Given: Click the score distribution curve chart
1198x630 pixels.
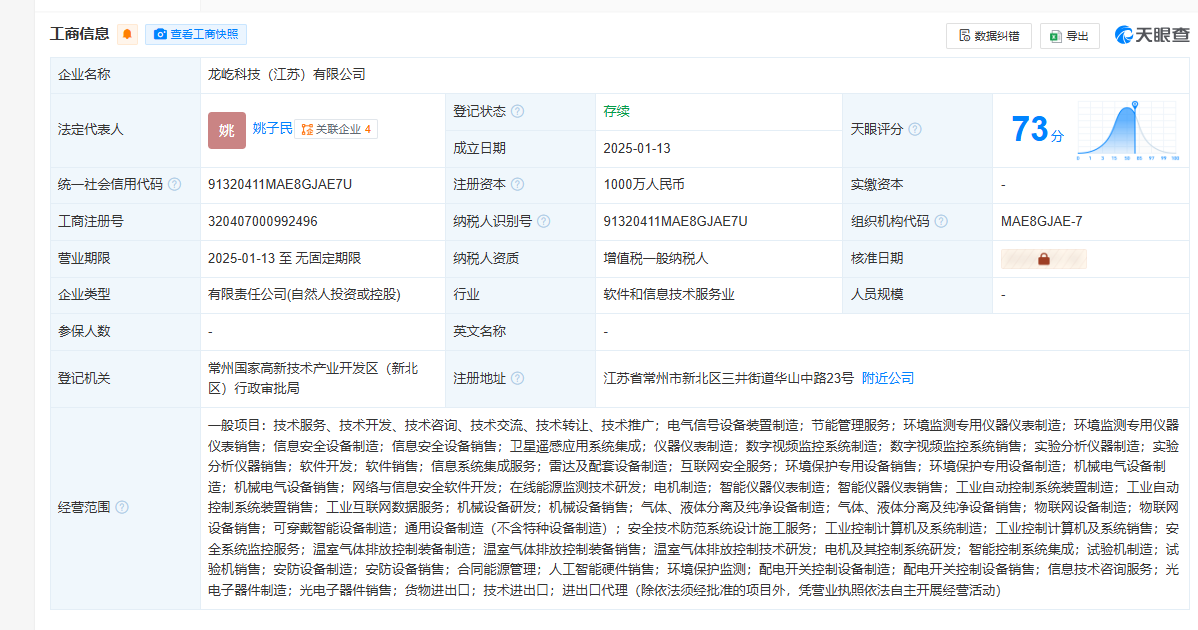Looking at the screenshot, I should tap(1128, 131).
